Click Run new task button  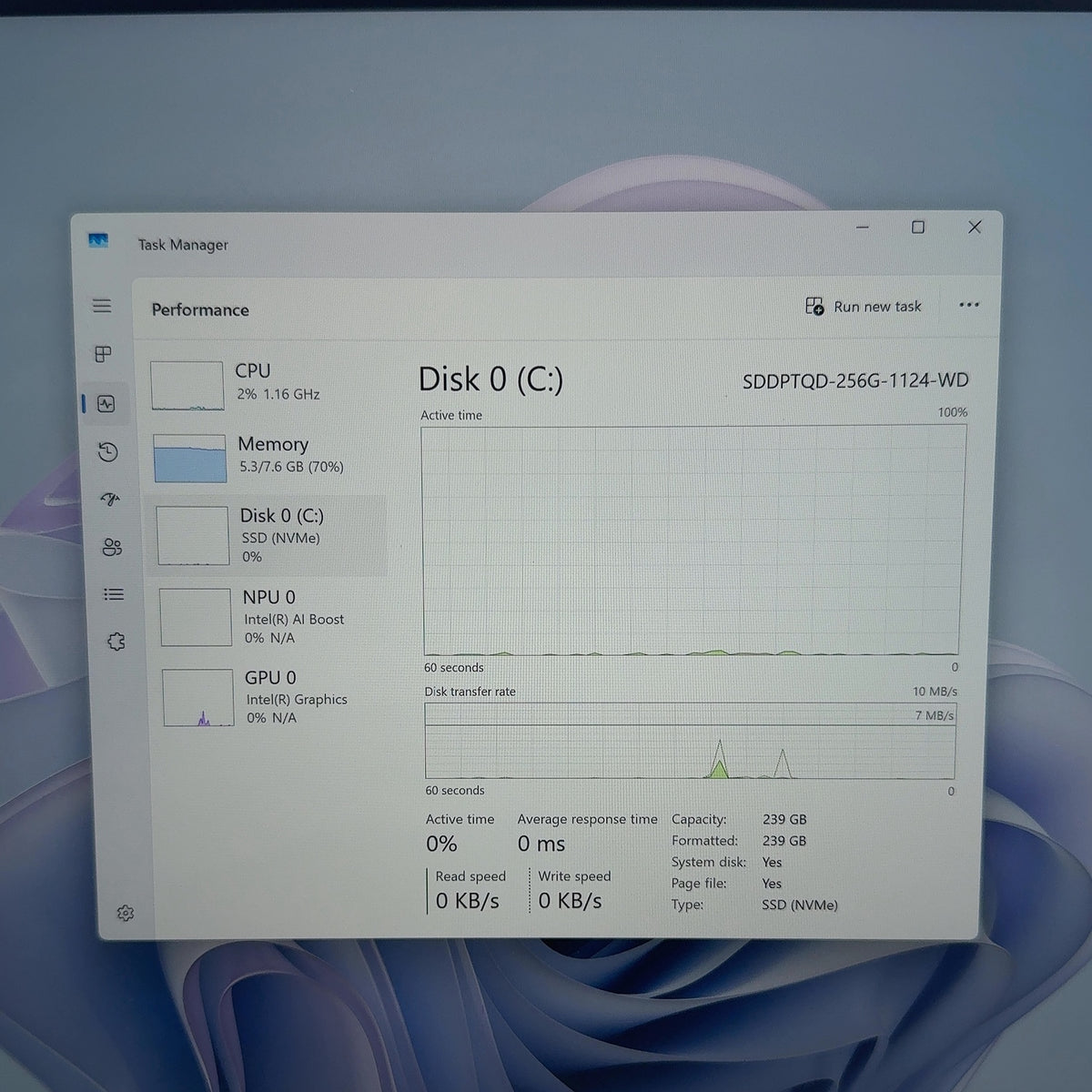pyautogui.click(x=864, y=307)
